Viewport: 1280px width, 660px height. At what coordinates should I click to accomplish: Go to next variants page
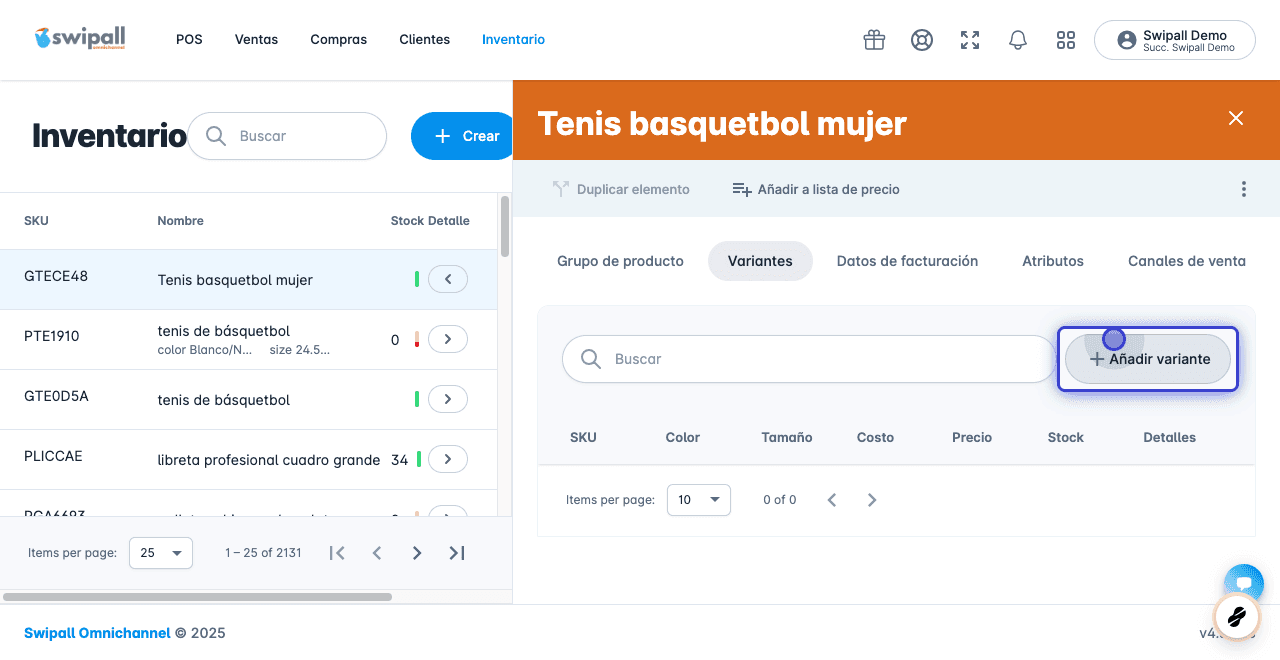coord(872,500)
